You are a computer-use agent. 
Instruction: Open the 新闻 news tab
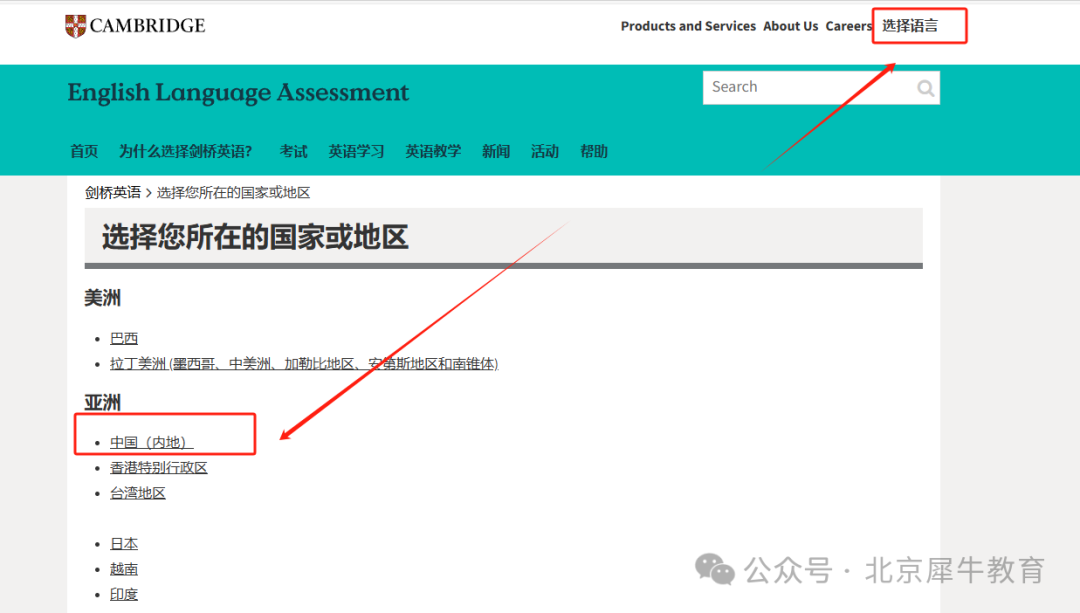click(x=496, y=152)
